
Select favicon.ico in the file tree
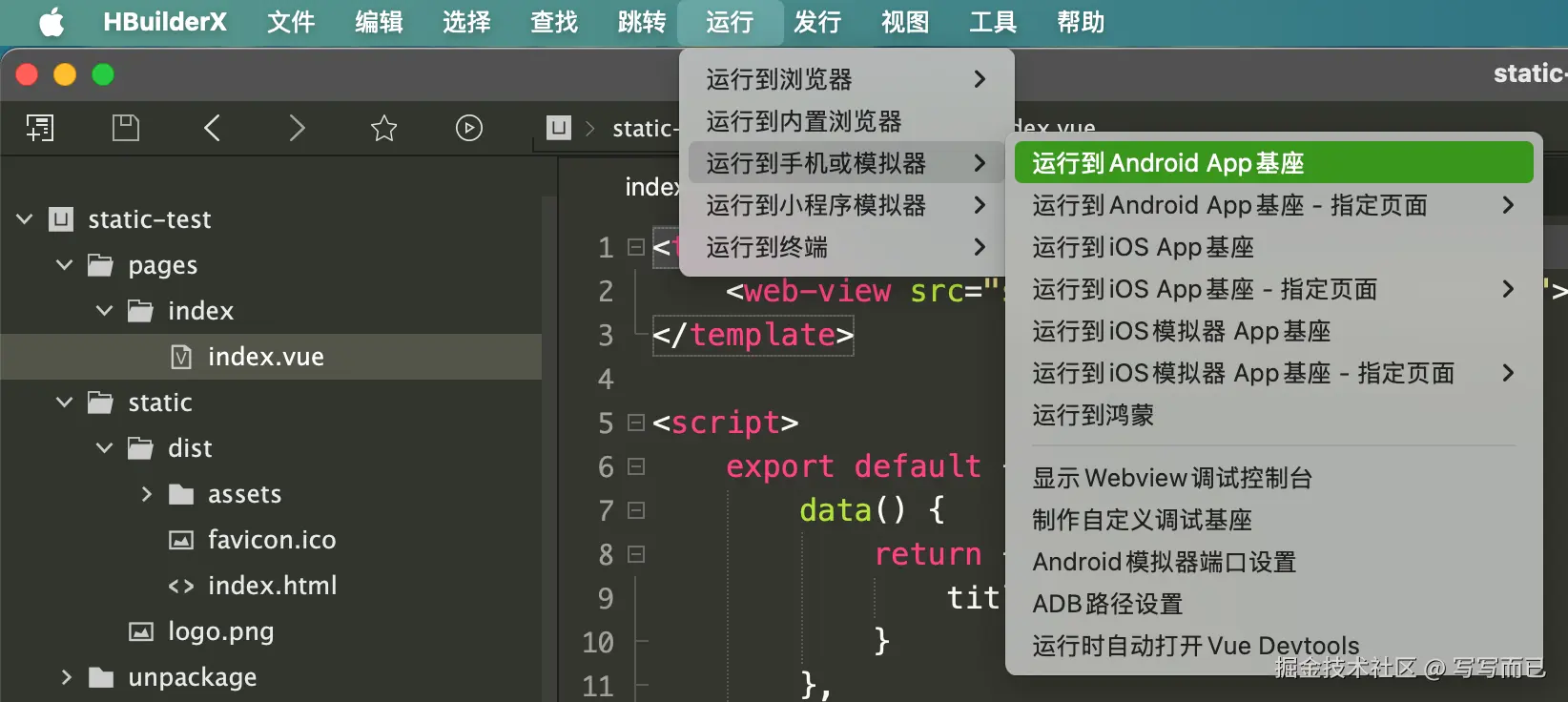point(271,540)
